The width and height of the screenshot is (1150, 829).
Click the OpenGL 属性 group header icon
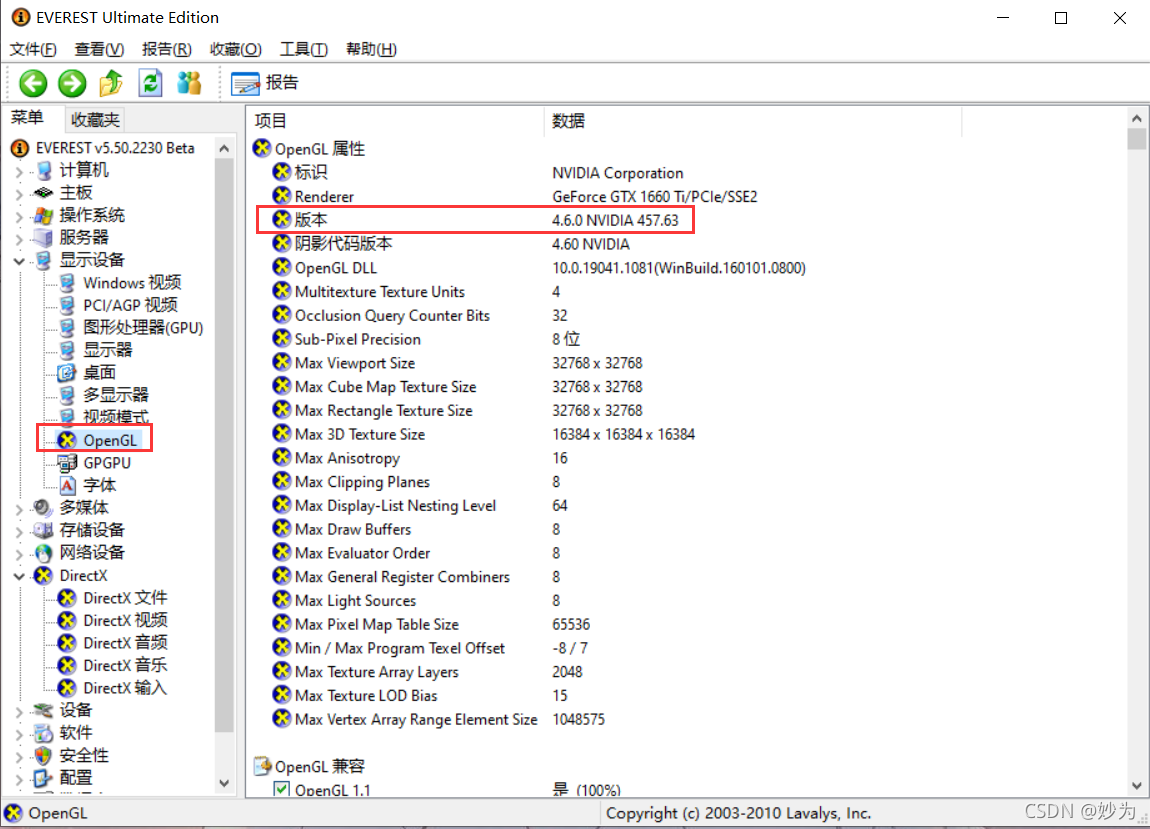click(262, 148)
